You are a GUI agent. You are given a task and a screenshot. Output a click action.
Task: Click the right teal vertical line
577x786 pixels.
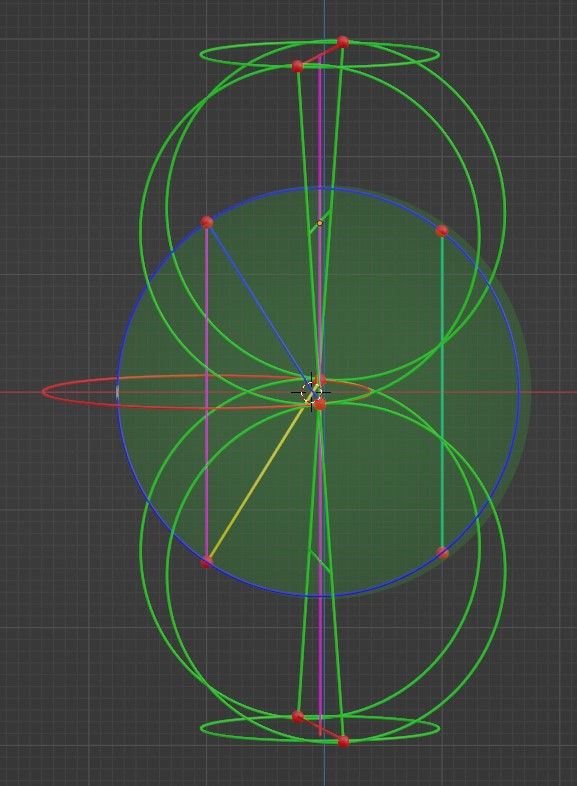click(442, 392)
